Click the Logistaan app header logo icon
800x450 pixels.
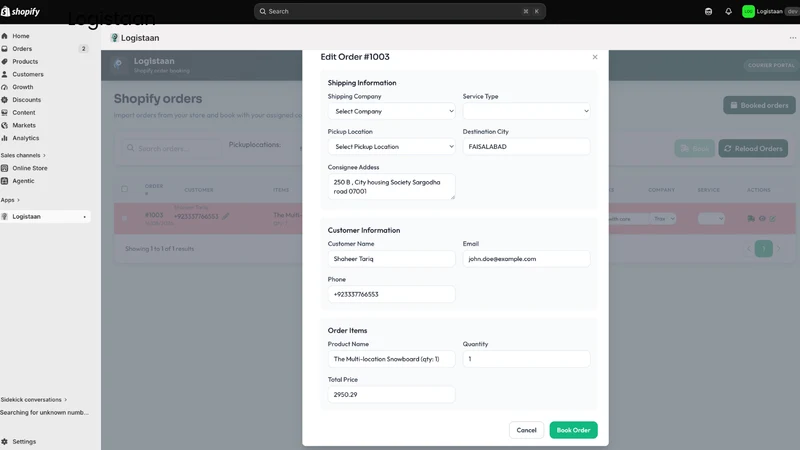(114, 38)
